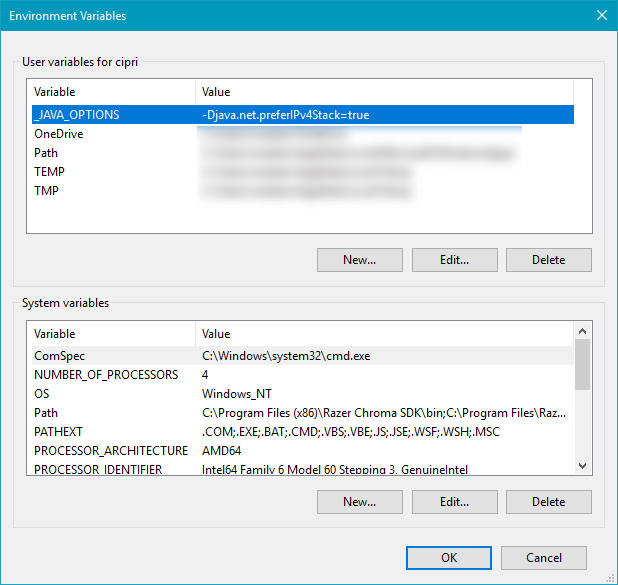Select the TEMP user variable
This screenshot has width=618, height=585.
pos(303,171)
